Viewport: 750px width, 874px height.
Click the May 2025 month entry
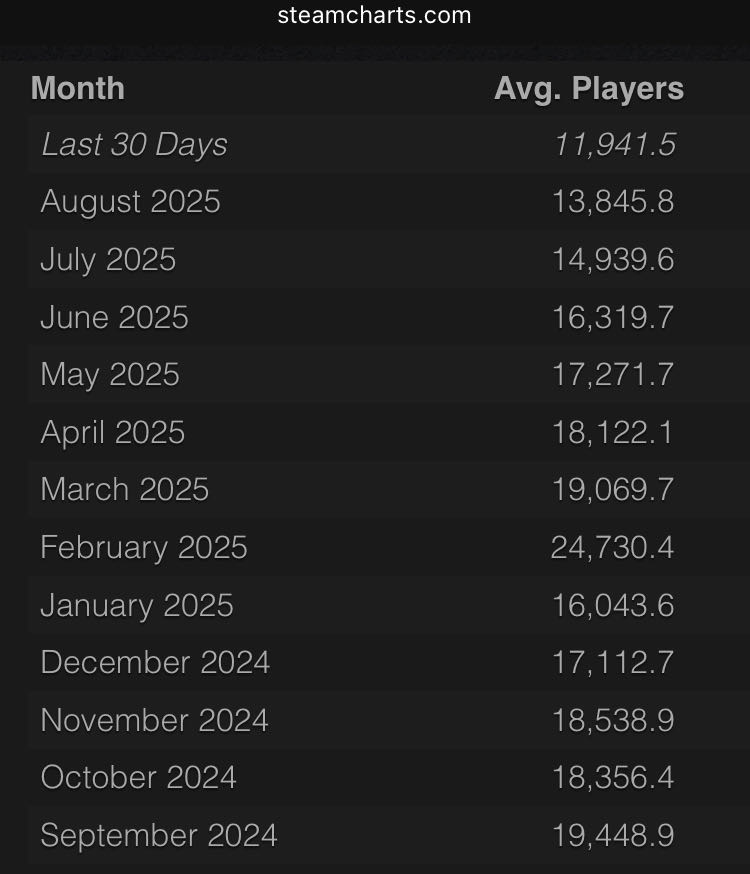click(110, 375)
